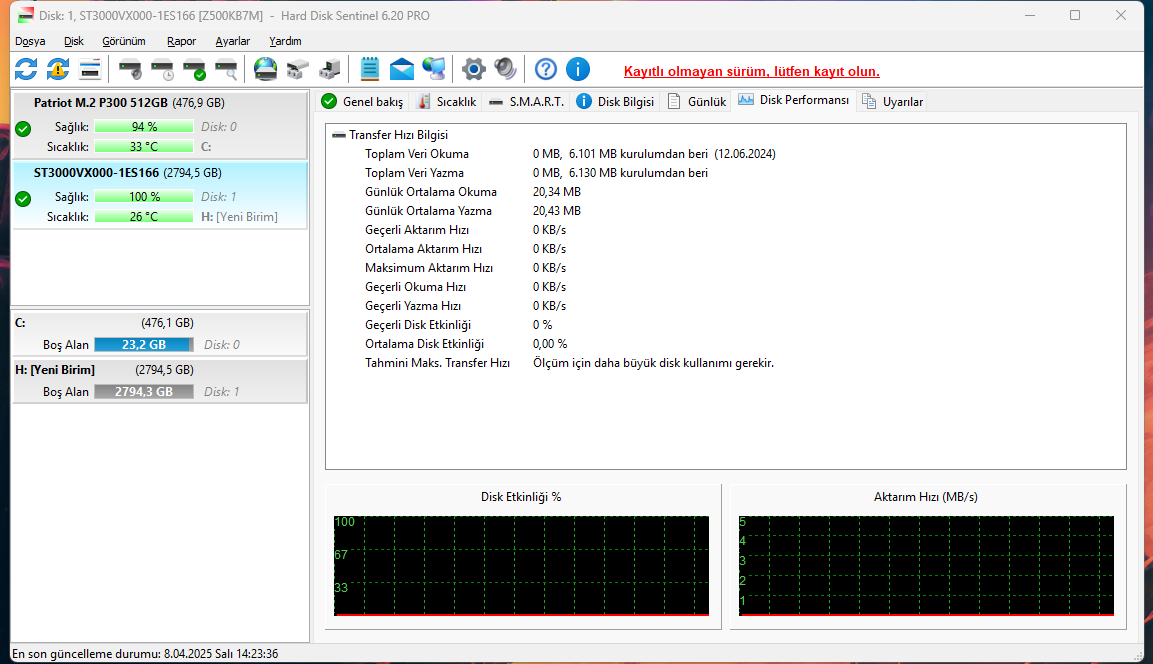Click the red unregistered version registration link

[752, 71]
